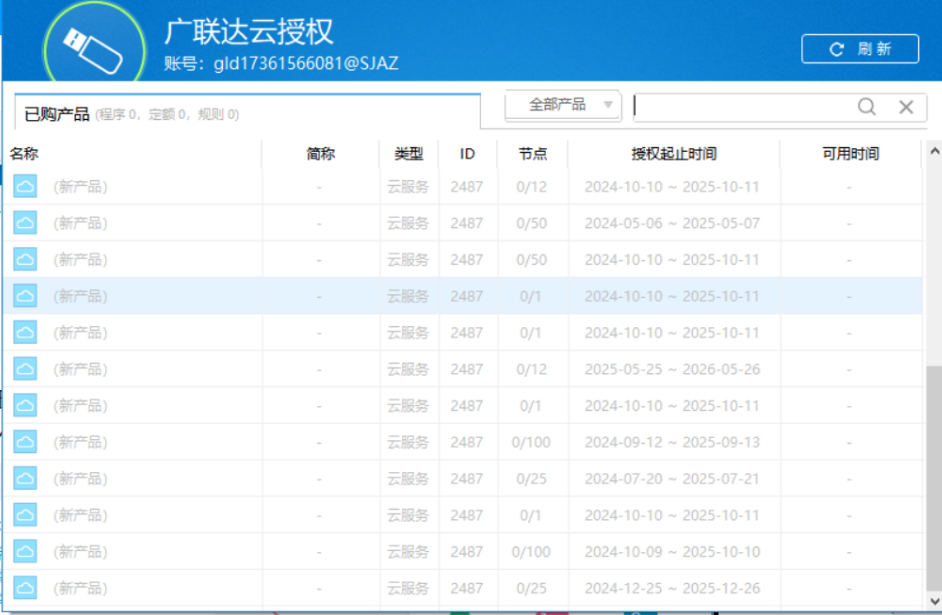Sort by the 授权起止时间 column header

(x=673, y=154)
